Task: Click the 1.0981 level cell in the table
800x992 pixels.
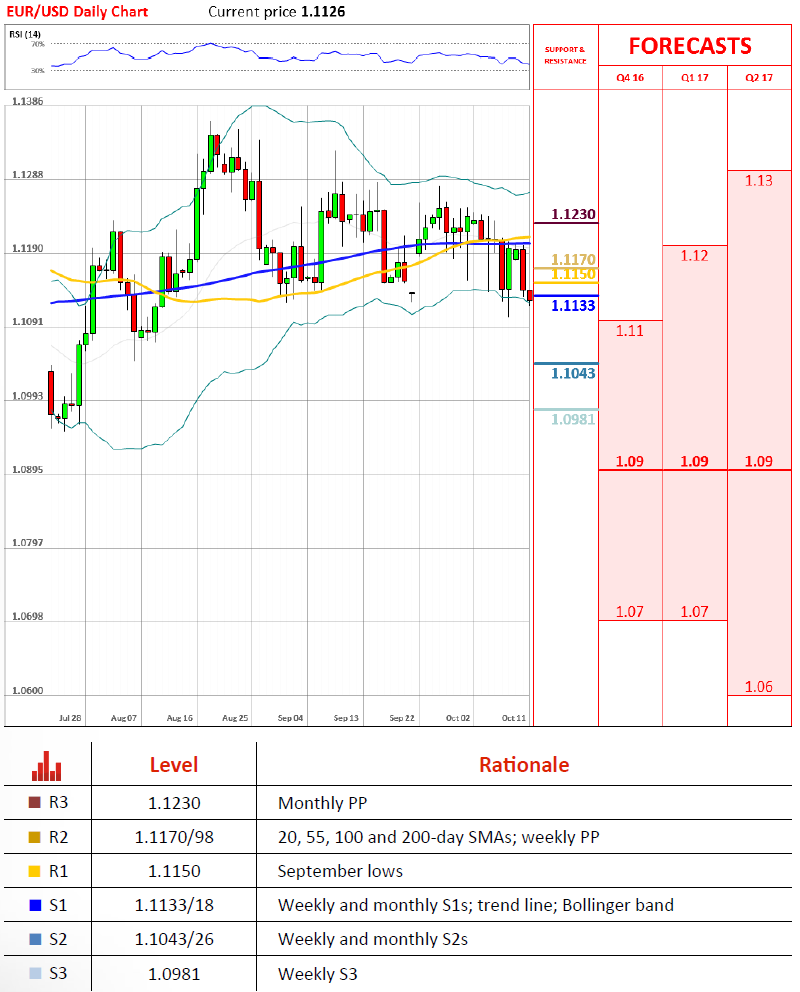Action: [x=174, y=974]
